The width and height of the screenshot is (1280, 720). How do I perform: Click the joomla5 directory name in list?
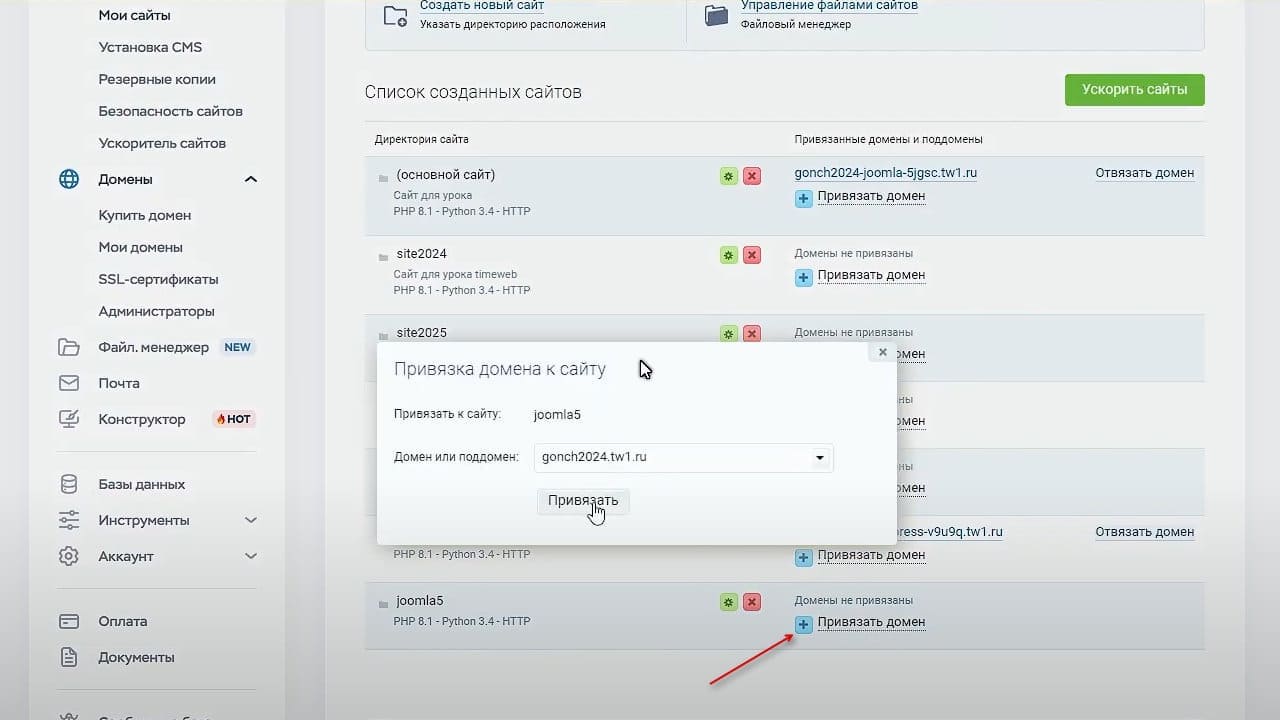pos(419,601)
